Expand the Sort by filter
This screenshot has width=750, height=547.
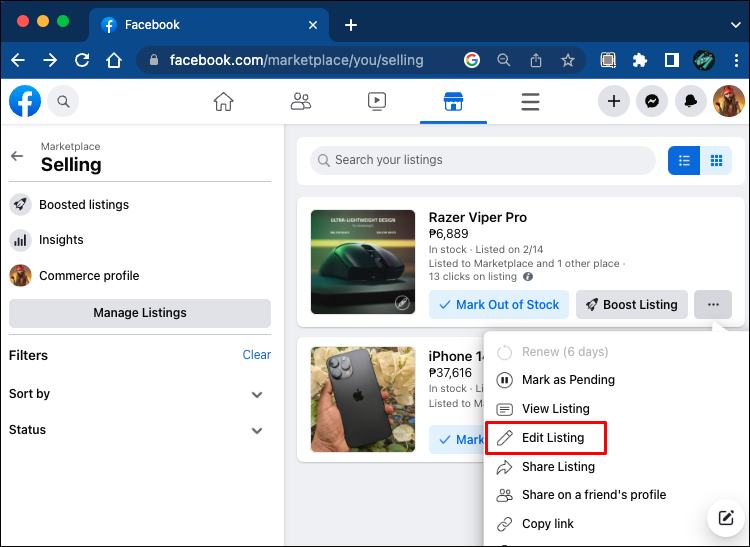click(x=140, y=394)
